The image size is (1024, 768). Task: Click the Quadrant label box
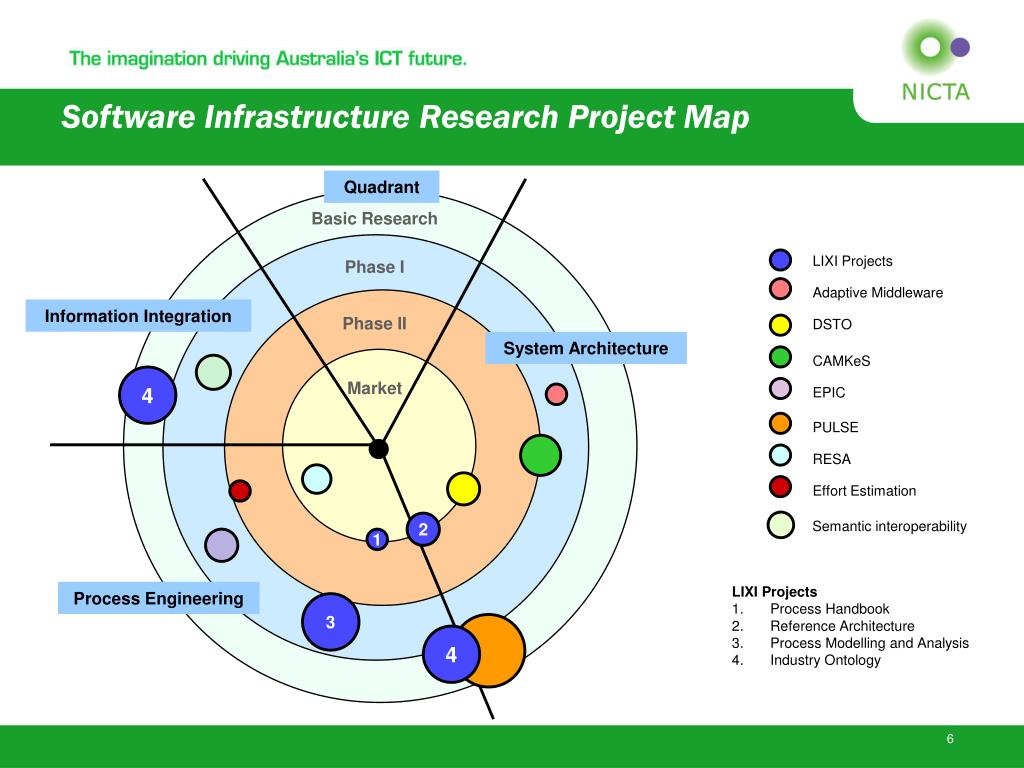pos(381,187)
